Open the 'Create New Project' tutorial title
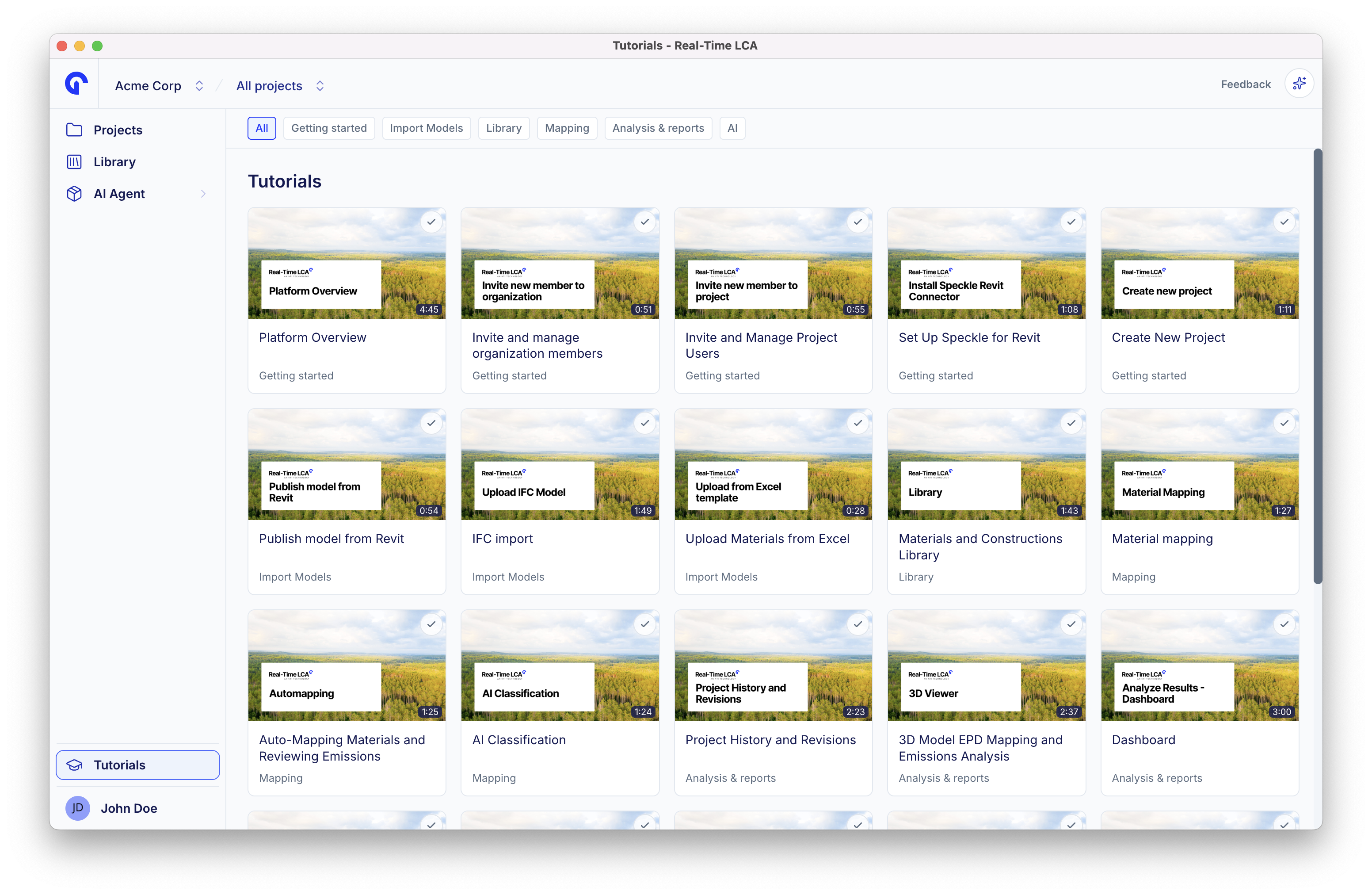Viewport: 1372px width, 895px height. pos(1168,337)
